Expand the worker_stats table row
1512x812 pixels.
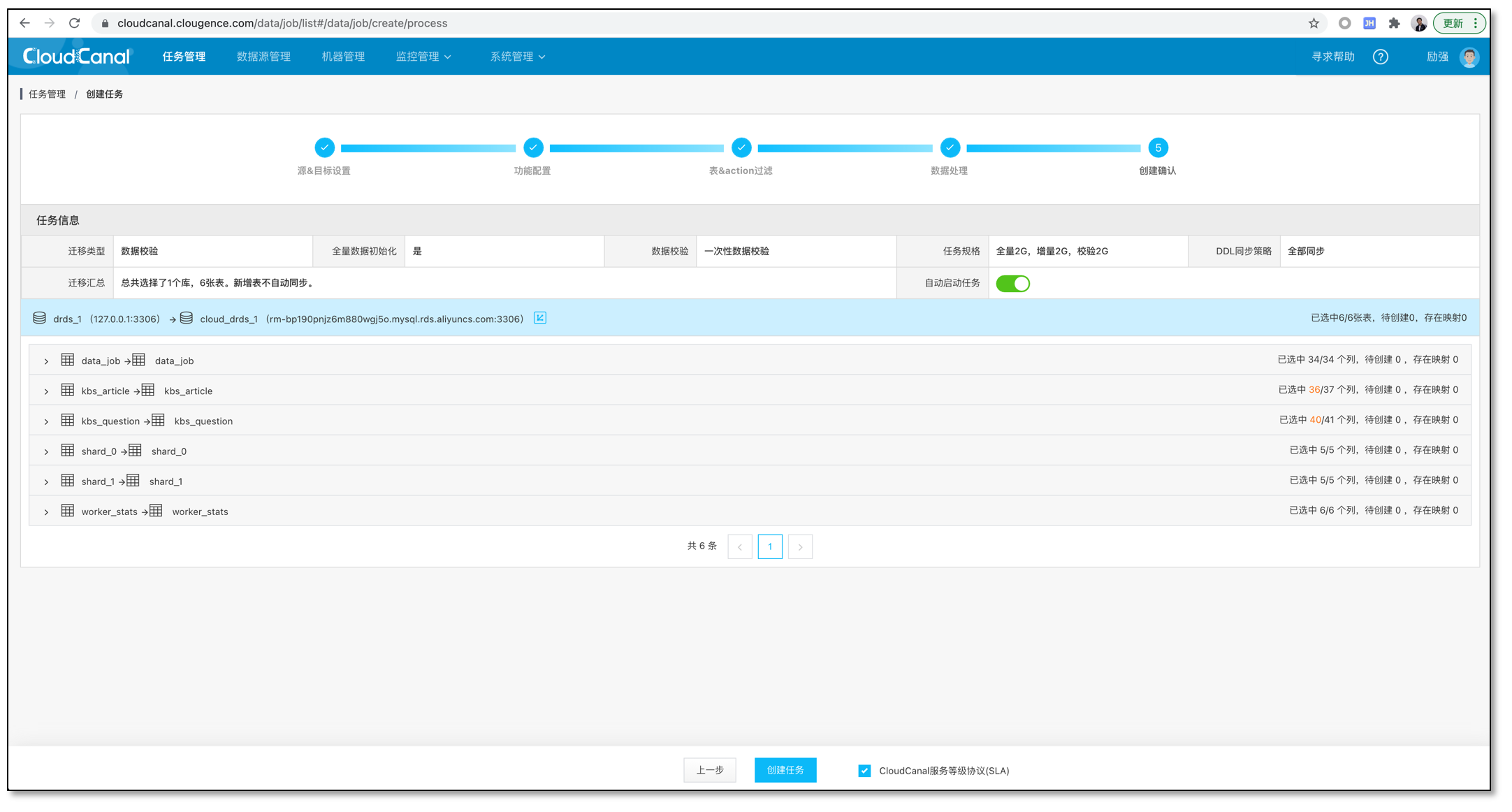pos(46,512)
